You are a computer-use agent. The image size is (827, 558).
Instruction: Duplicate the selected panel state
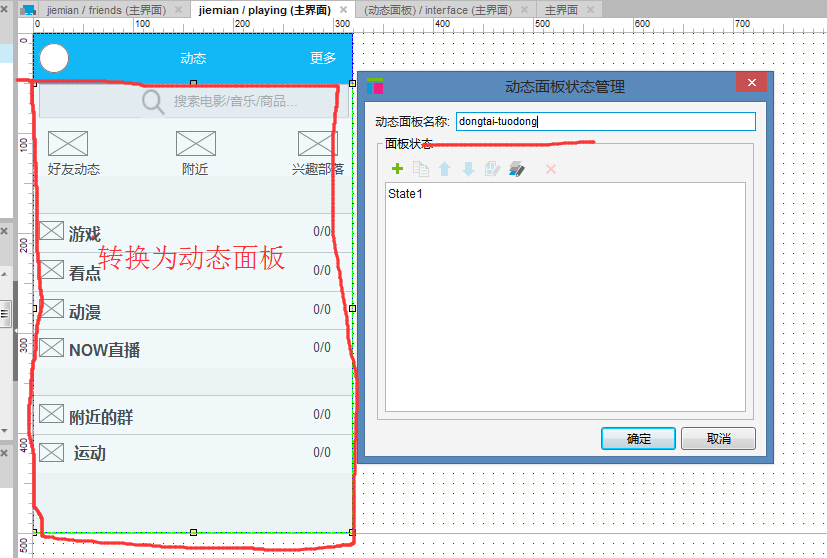tap(420, 169)
